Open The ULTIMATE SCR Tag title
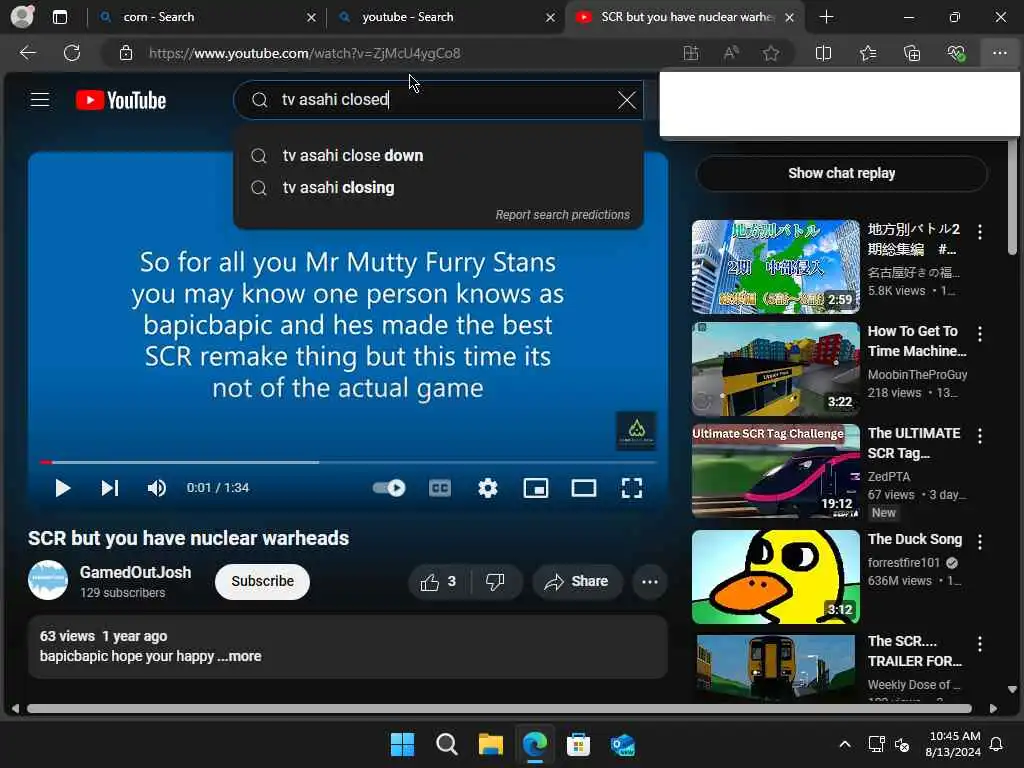Viewport: 1024px width, 768px height. point(914,443)
